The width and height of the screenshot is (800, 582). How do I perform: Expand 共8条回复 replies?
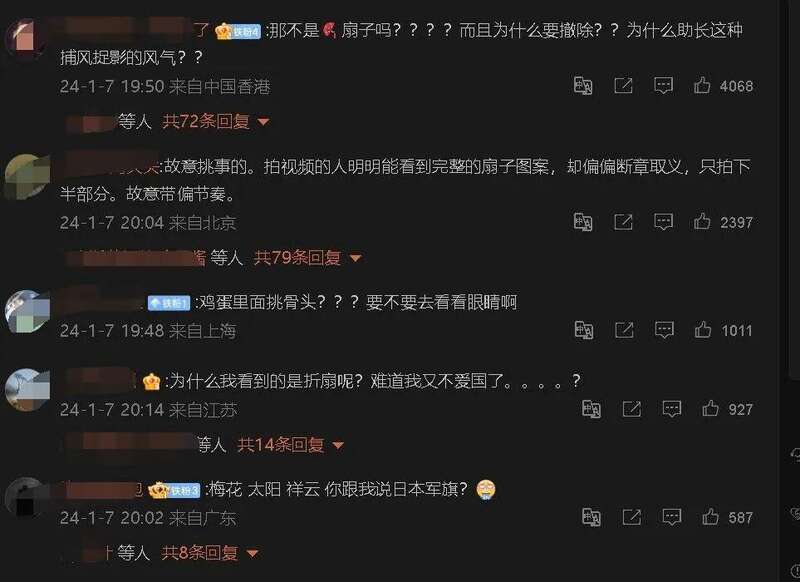coord(210,552)
